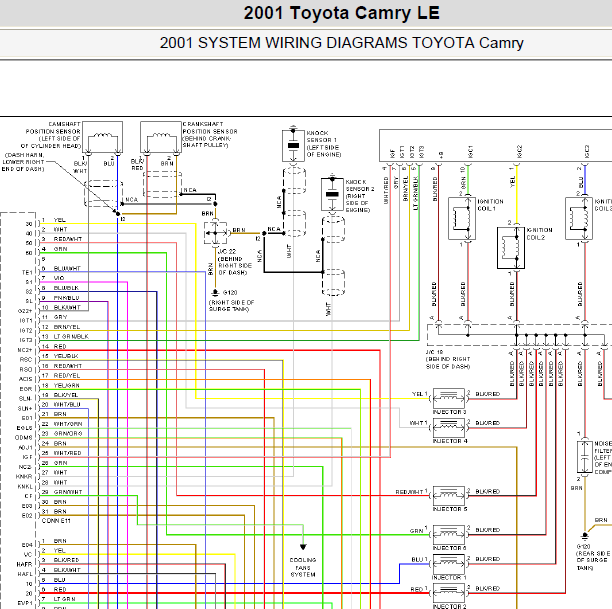Click the '2001 Toyota Camry LE' title

(342, 13)
